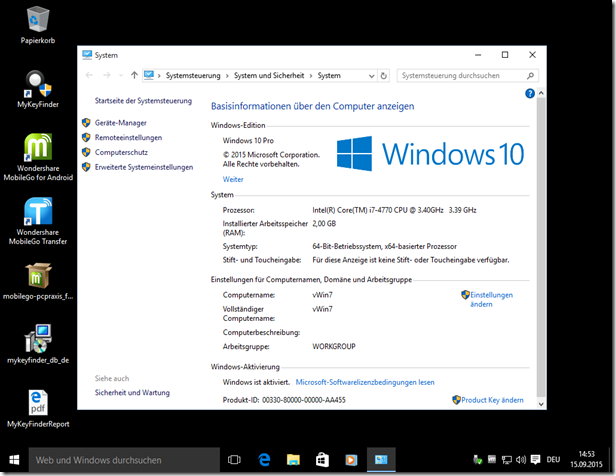Click the computer icon in address bar
The width and height of the screenshot is (616, 476).
pyautogui.click(x=149, y=75)
